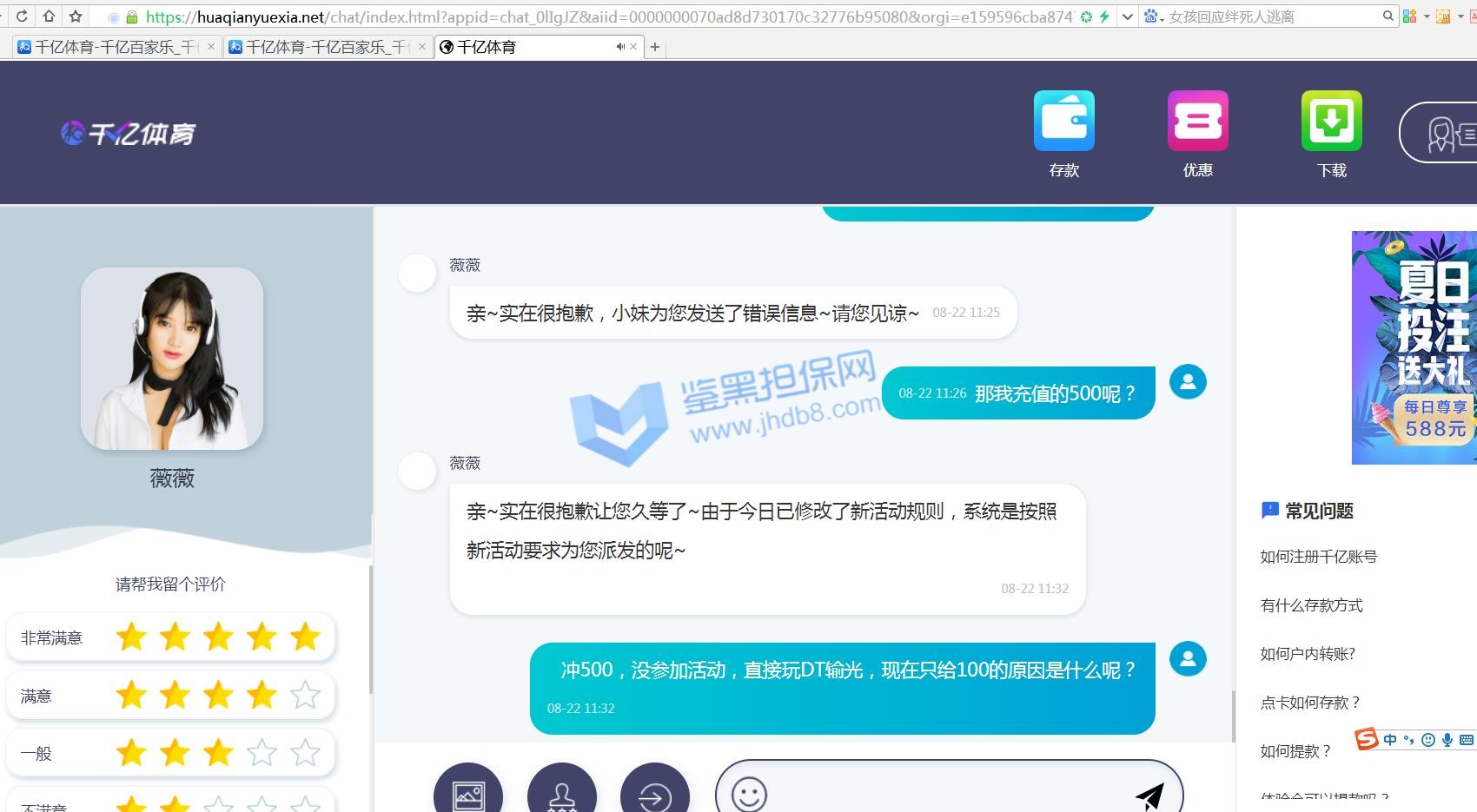This screenshot has height=812, width=1477.
Task: Click the 夏日投注送大礼 promotional banner
Action: point(1414,347)
